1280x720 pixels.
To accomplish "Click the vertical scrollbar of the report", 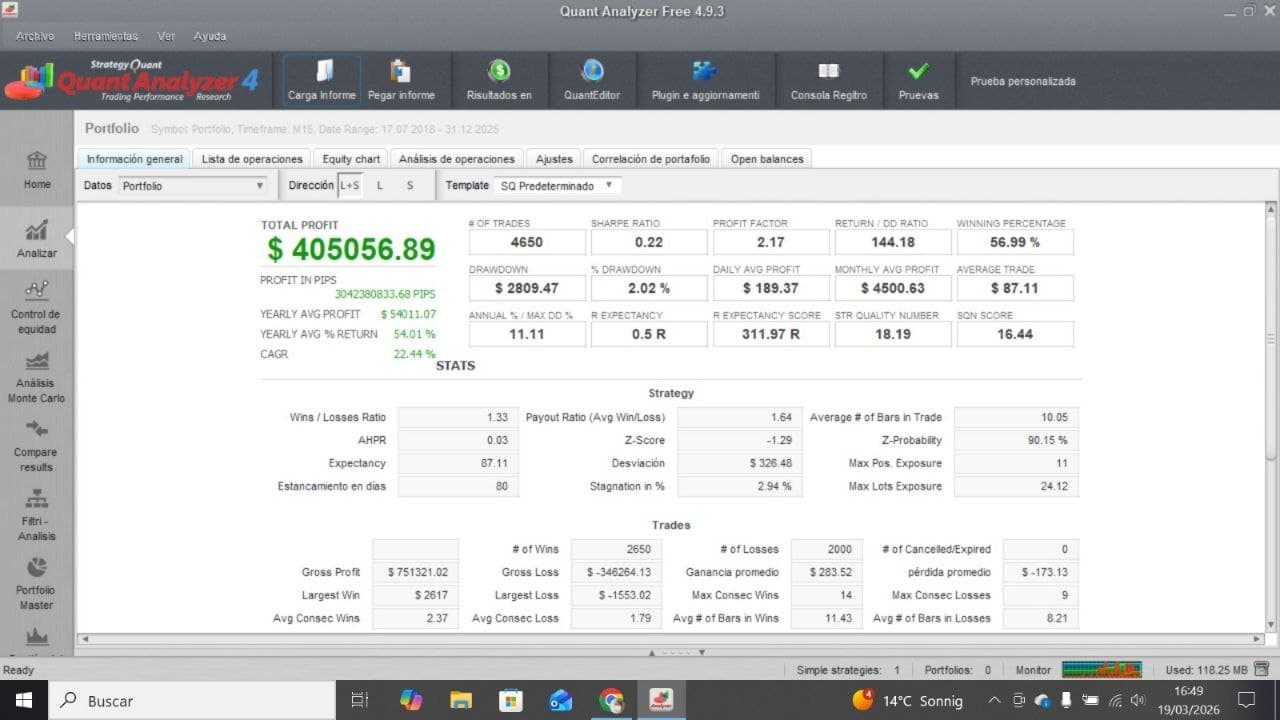I will click(x=1271, y=415).
